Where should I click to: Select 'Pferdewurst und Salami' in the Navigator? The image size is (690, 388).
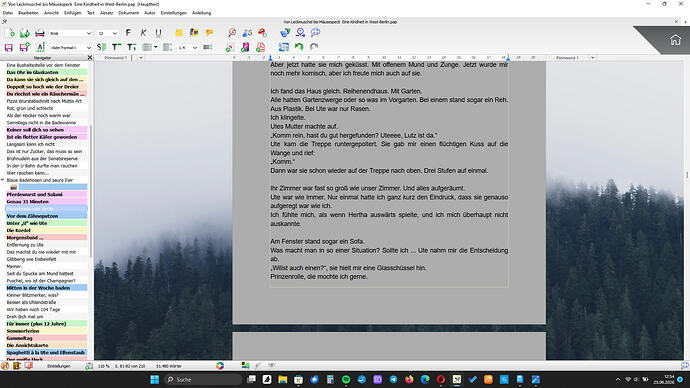[46, 194]
